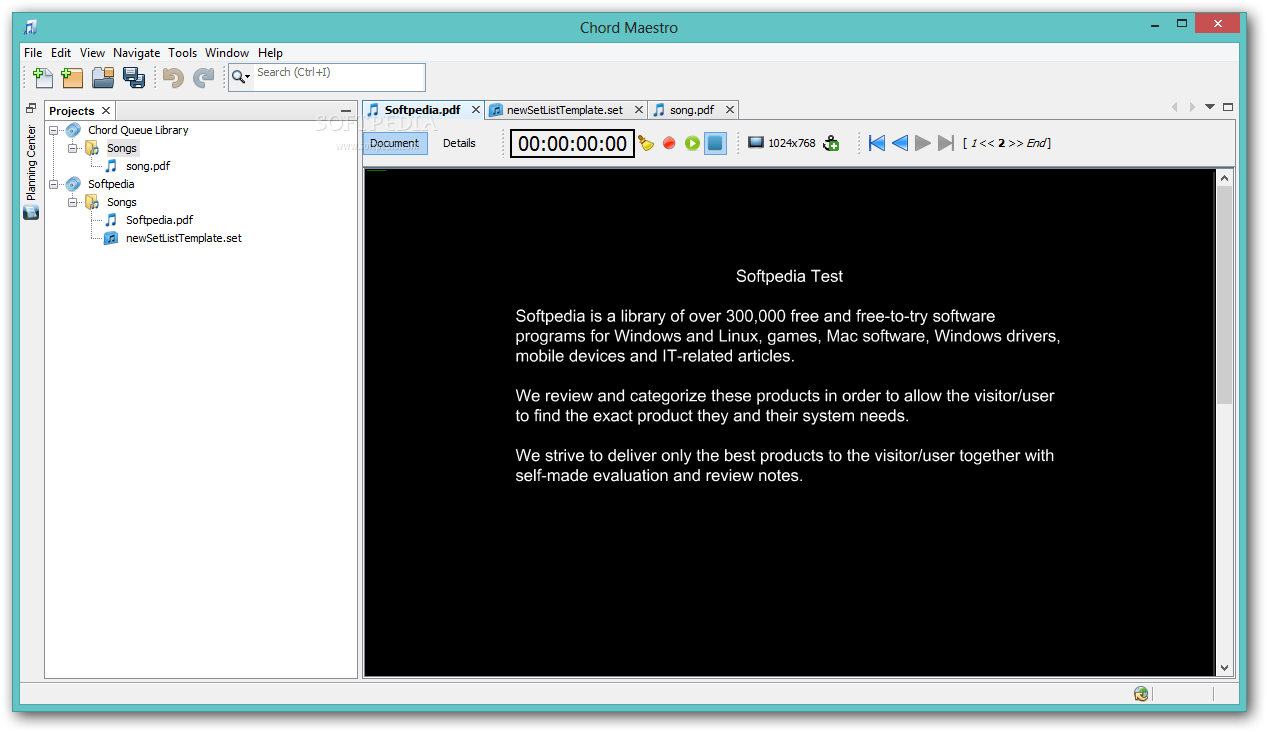This screenshot has height=732, width=1267.
Task: Open the Window menu
Action: pos(227,53)
